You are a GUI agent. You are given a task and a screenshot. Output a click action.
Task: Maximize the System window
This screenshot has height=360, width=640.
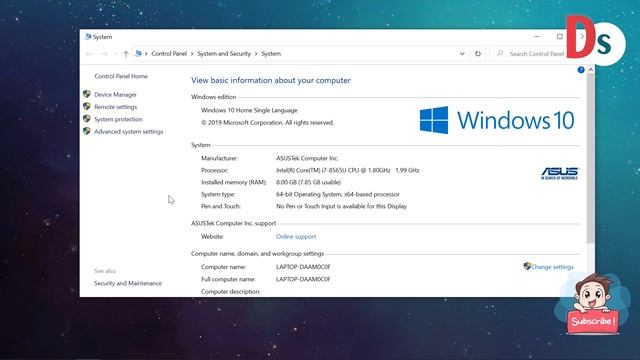pyautogui.click(x=560, y=36)
